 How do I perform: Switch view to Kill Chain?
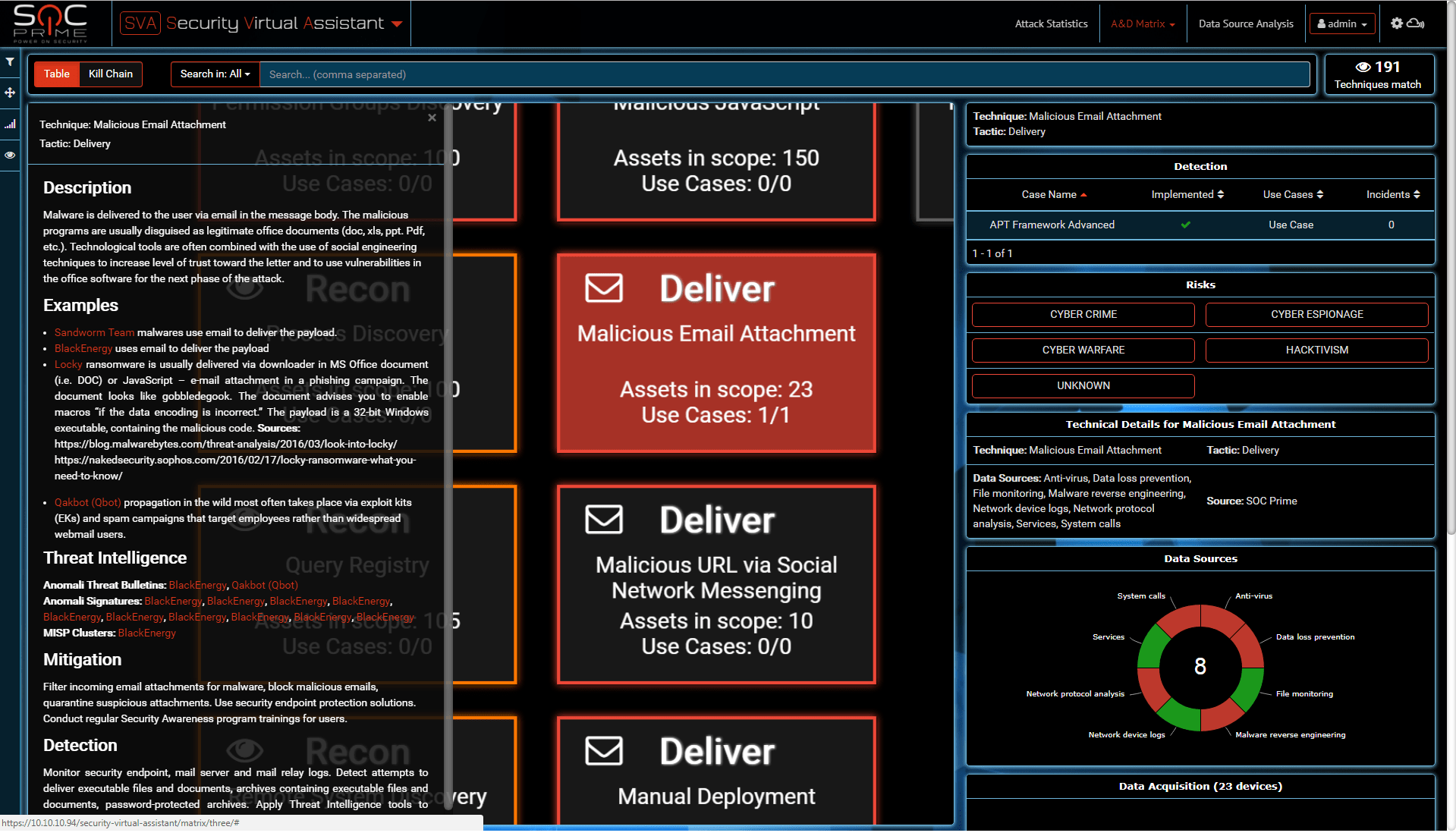pyautogui.click(x=111, y=74)
